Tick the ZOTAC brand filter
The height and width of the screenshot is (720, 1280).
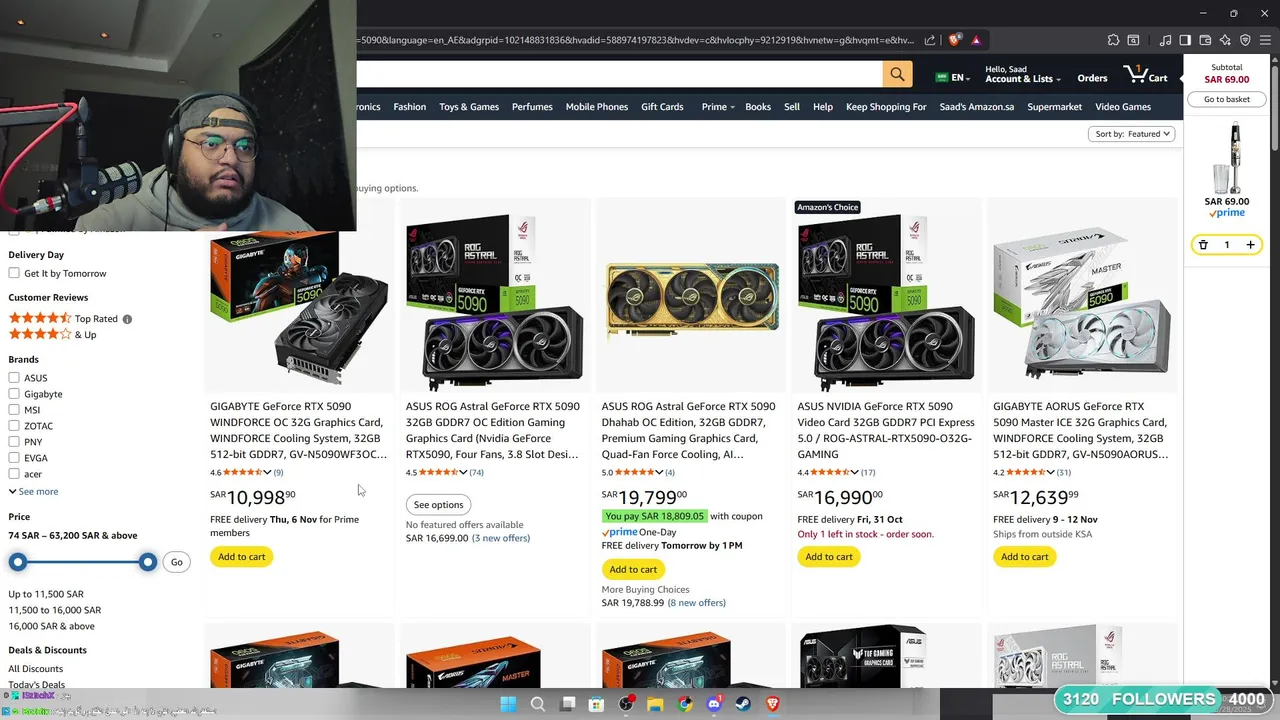14,425
